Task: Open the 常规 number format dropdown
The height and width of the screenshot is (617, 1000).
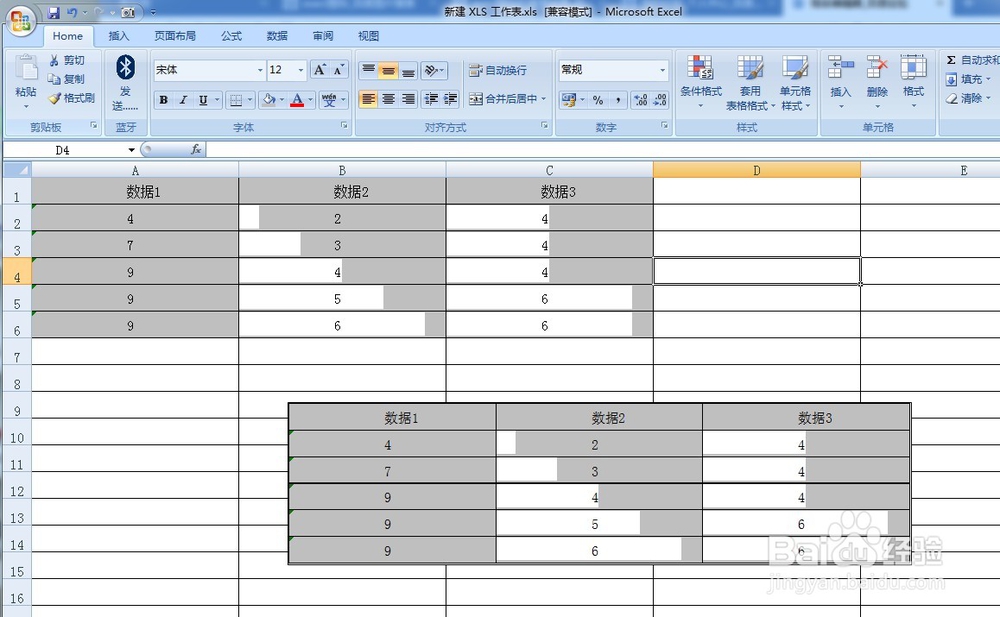Action: 664,70
